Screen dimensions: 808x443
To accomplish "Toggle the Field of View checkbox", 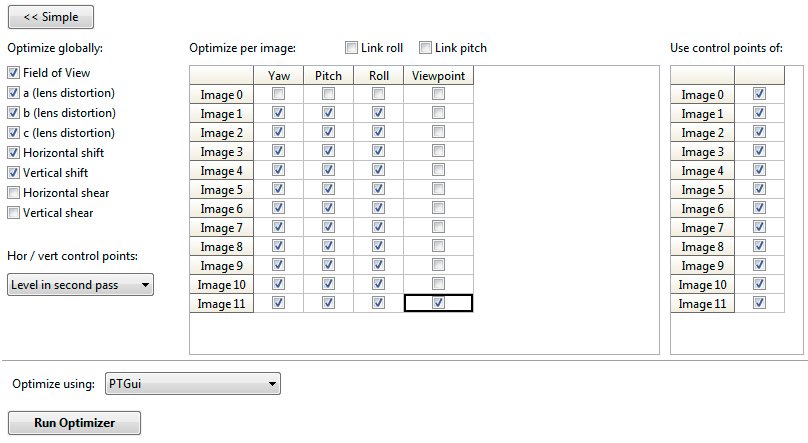I will tap(13, 73).
